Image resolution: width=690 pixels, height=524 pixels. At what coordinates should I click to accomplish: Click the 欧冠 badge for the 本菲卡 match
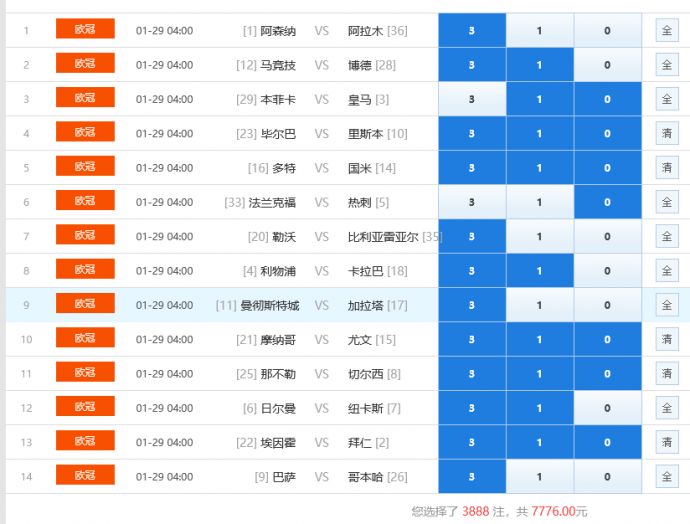(85, 99)
